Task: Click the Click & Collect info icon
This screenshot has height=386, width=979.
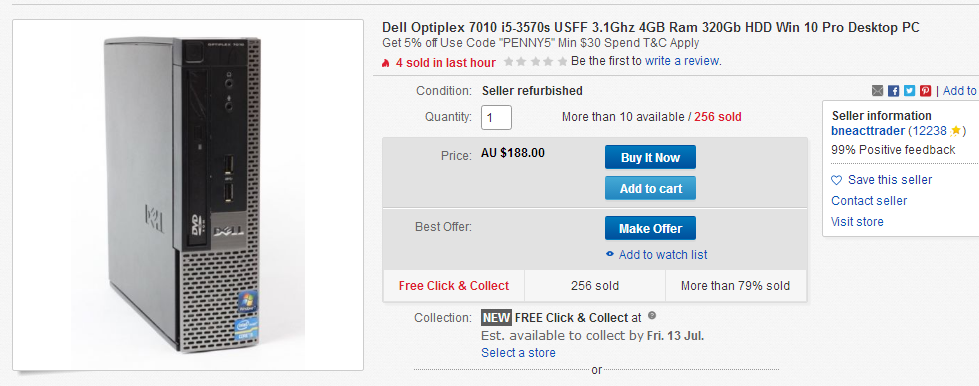Action: (652, 315)
